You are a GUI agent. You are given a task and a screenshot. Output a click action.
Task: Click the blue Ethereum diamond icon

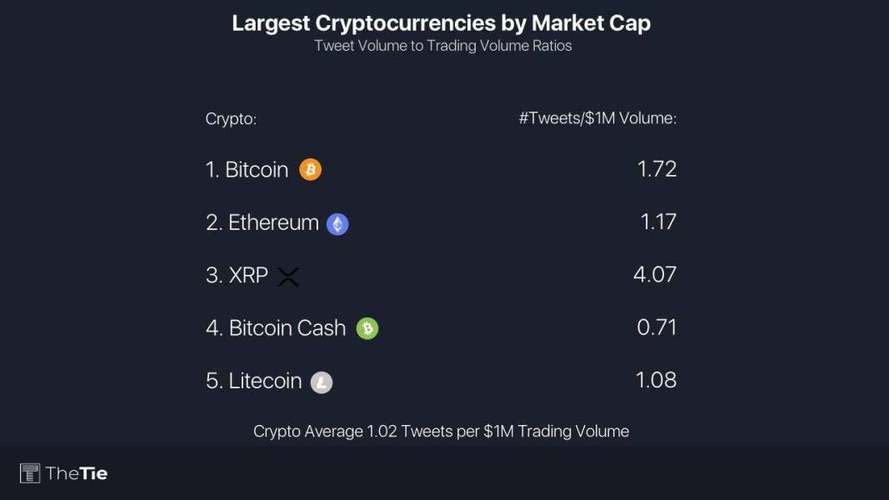tap(338, 224)
